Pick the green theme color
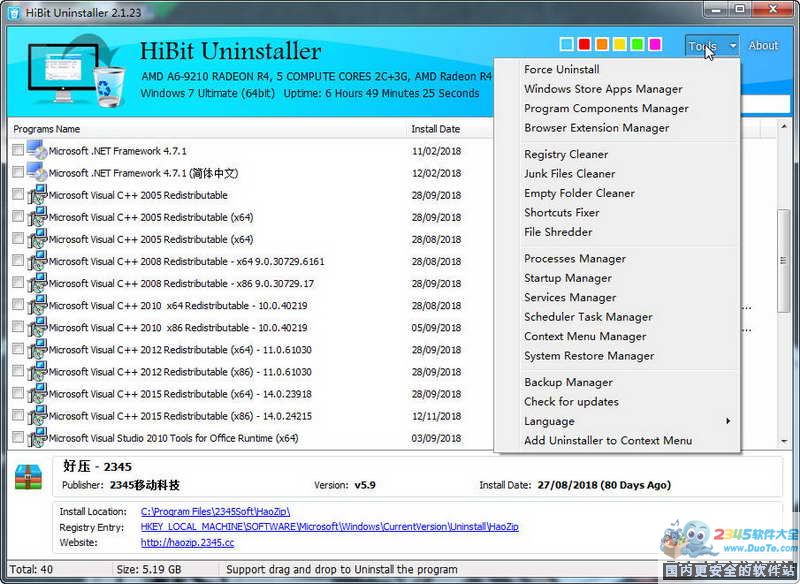The height and width of the screenshot is (584, 800). 637,44
